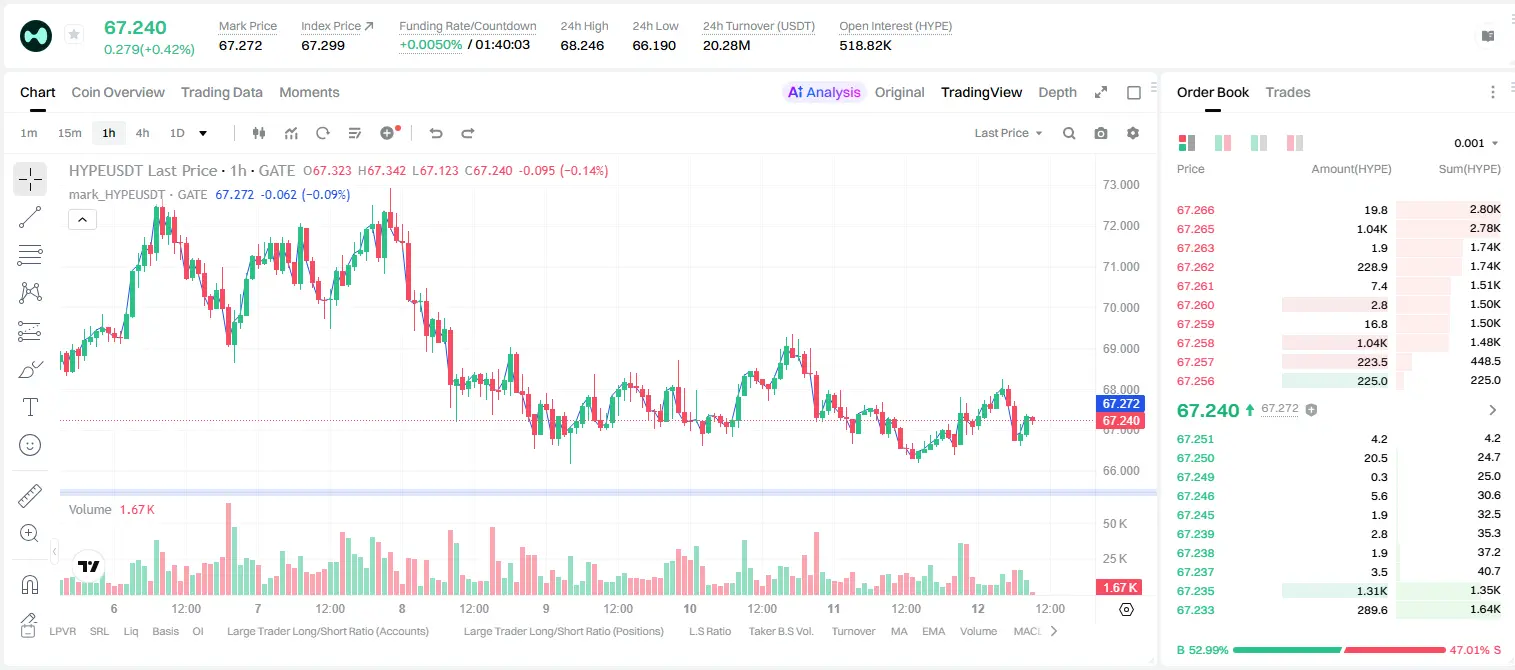Viewport: 1515px width, 670px height.
Task: Open the Last Price dropdown
Action: coord(1008,133)
